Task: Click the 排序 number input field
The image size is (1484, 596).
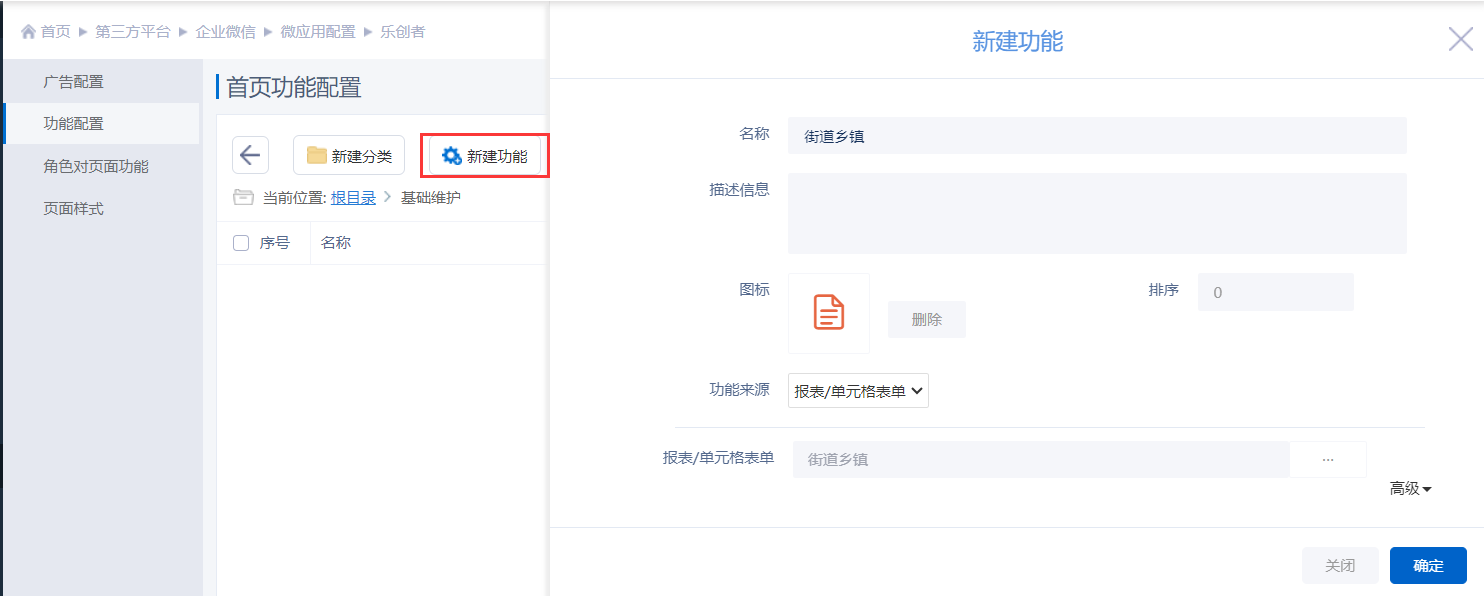Action: click(1275, 293)
